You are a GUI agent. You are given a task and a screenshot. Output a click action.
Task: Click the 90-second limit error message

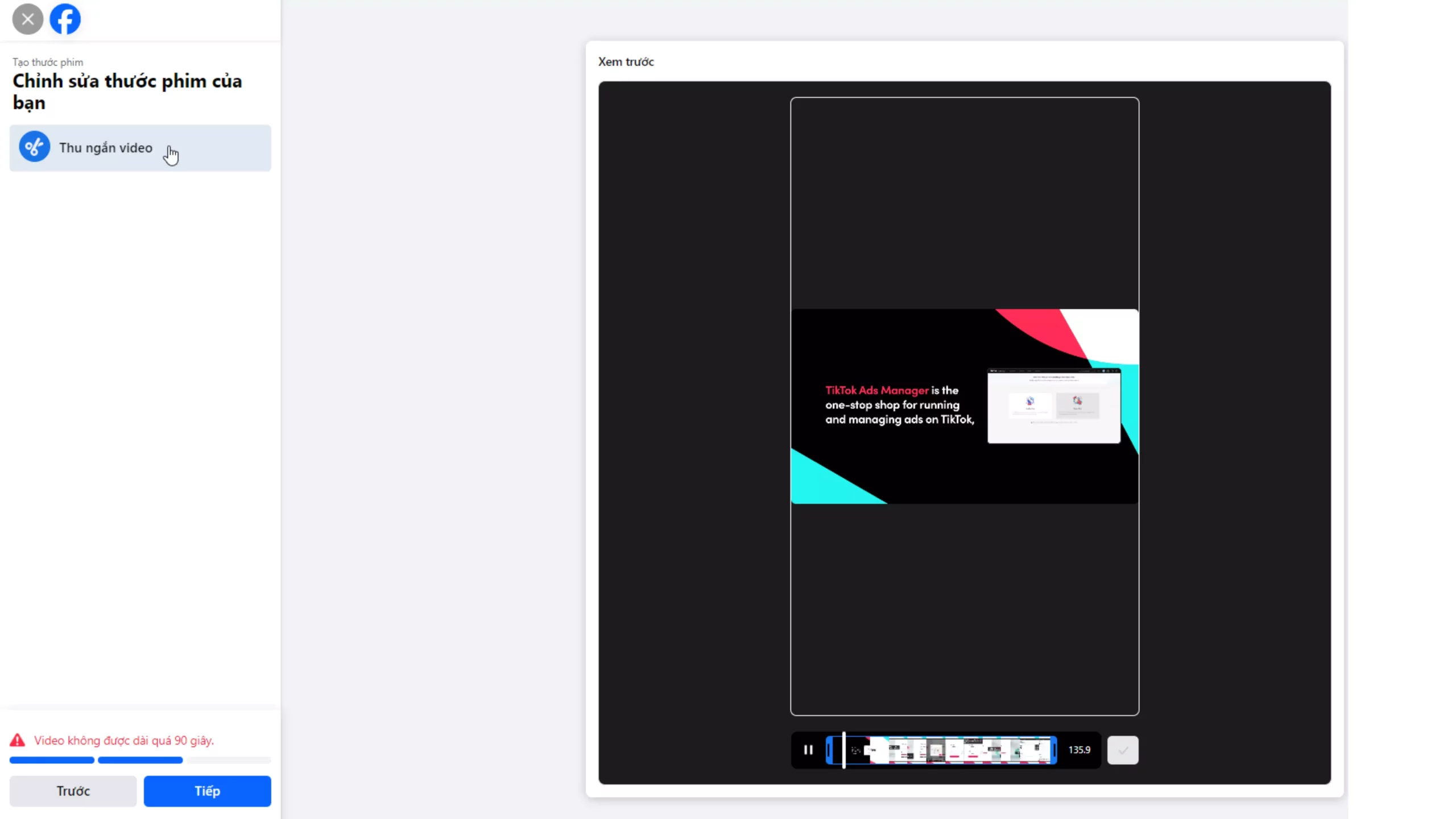pos(123,741)
